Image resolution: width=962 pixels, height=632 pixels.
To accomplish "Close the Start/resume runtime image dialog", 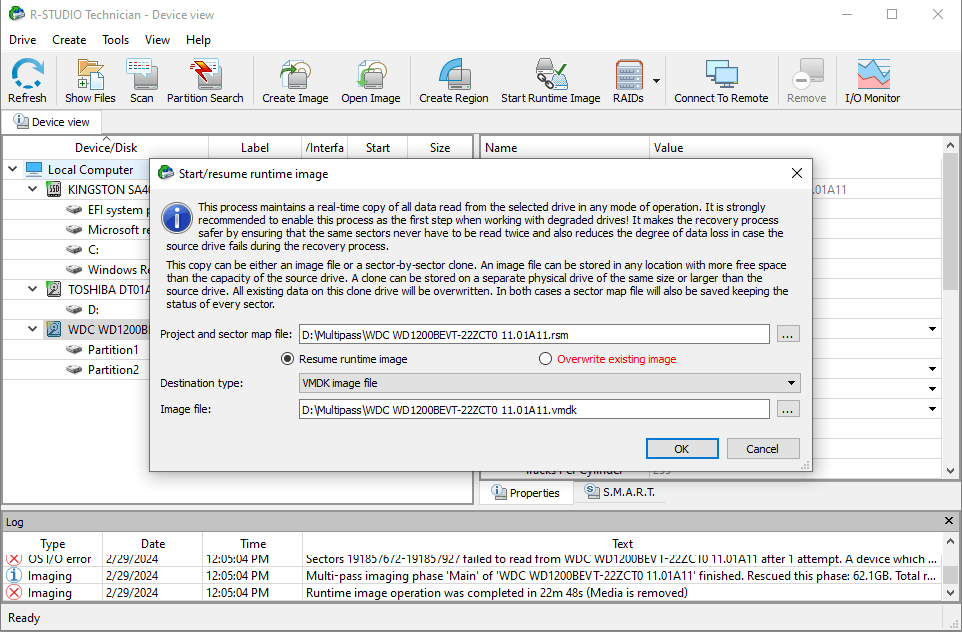I will [x=796, y=174].
